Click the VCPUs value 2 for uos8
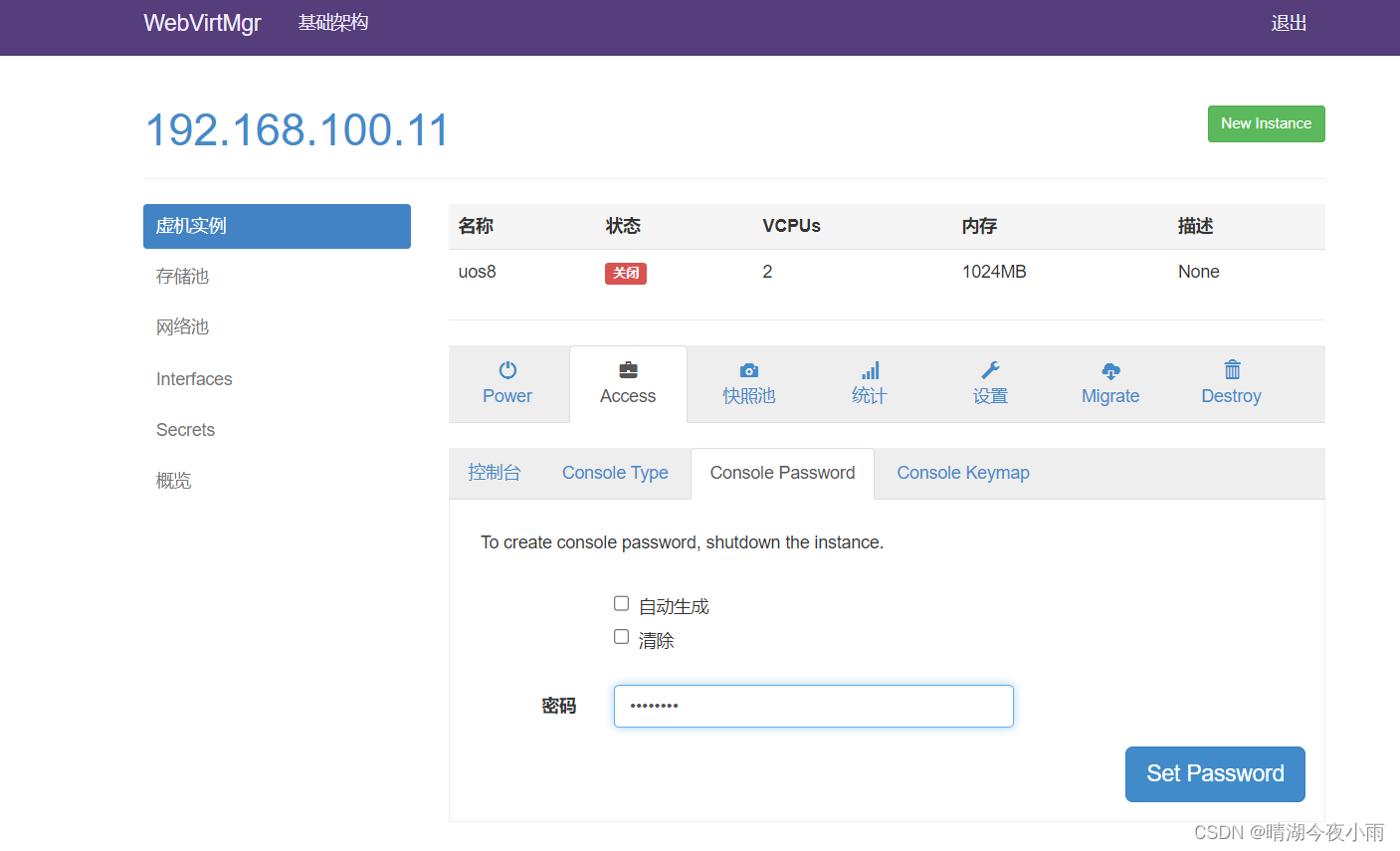Image resolution: width=1400 pixels, height=851 pixels. [767, 272]
